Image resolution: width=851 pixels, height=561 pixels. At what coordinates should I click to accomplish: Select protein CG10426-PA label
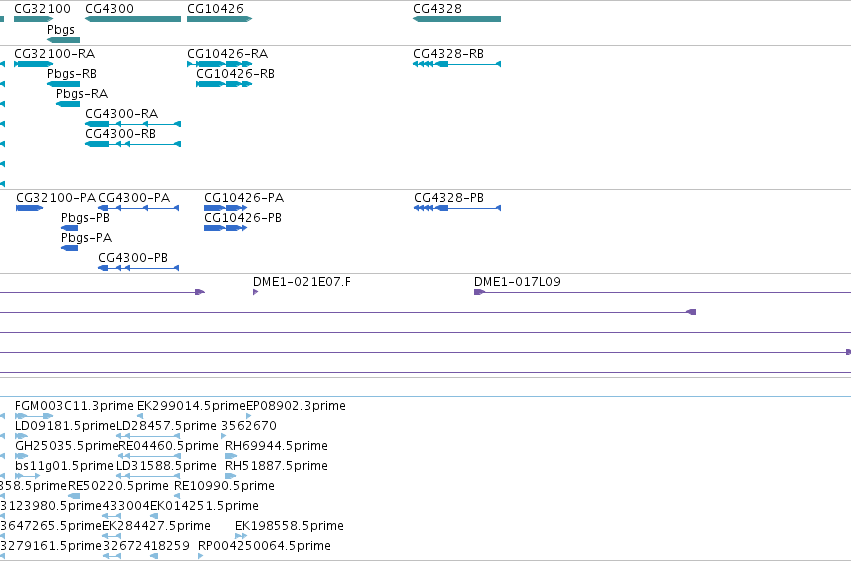pyautogui.click(x=244, y=198)
